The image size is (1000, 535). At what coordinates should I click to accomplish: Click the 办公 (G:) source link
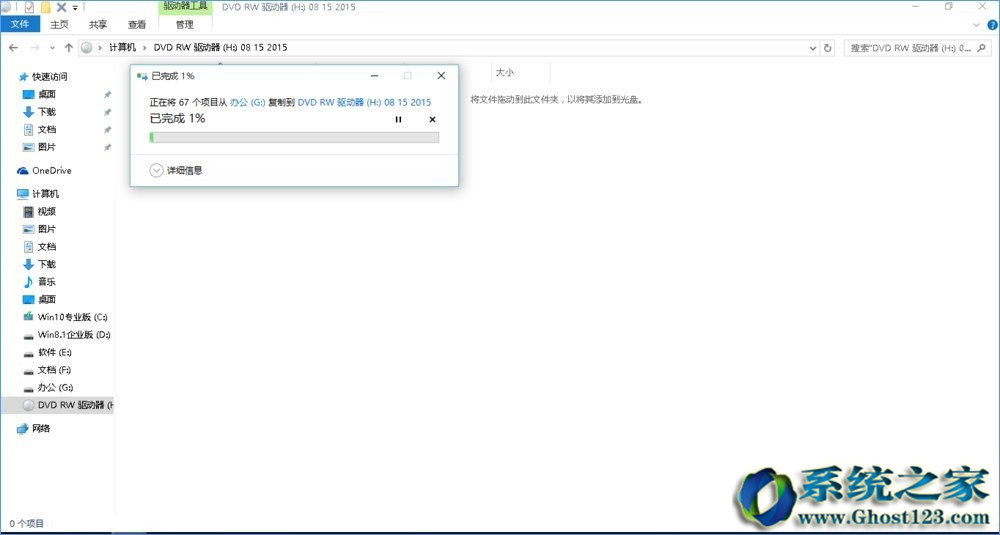click(x=247, y=102)
